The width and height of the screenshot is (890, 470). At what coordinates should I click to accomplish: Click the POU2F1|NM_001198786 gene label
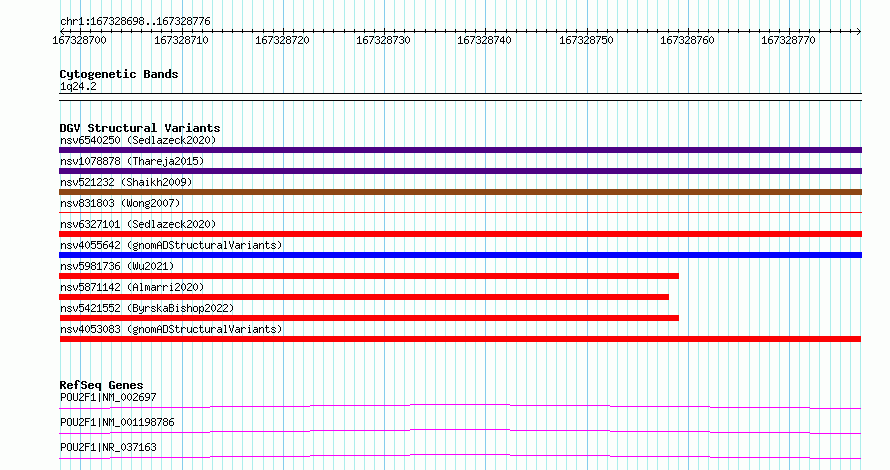(117, 422)
